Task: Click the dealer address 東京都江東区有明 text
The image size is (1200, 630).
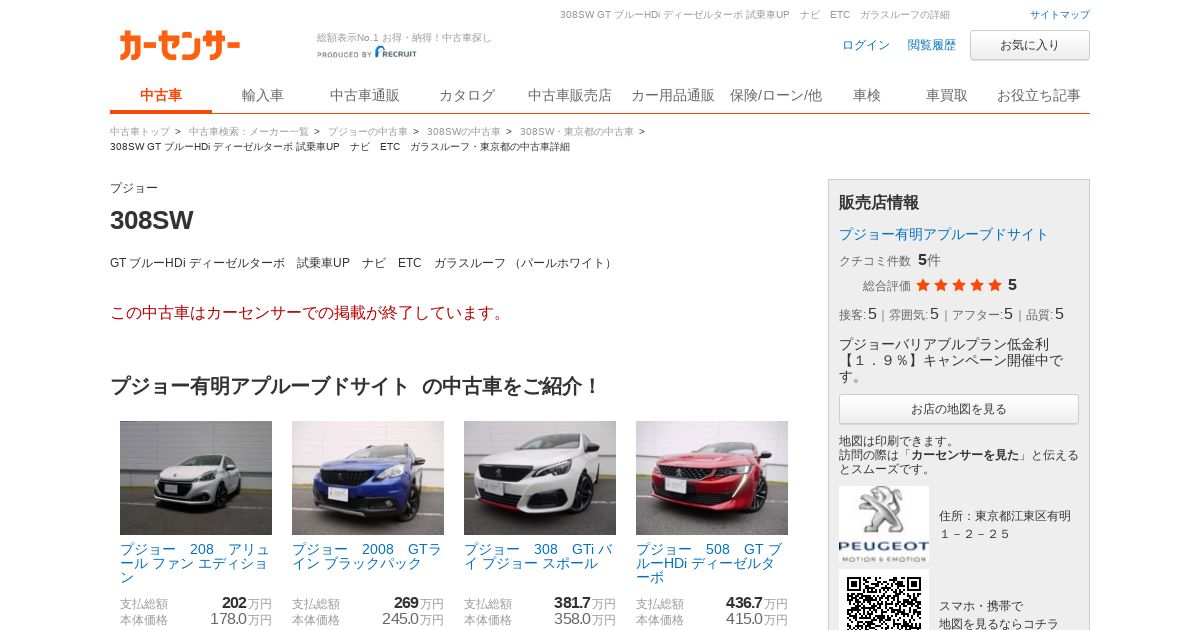Action: pos(1005,525)
